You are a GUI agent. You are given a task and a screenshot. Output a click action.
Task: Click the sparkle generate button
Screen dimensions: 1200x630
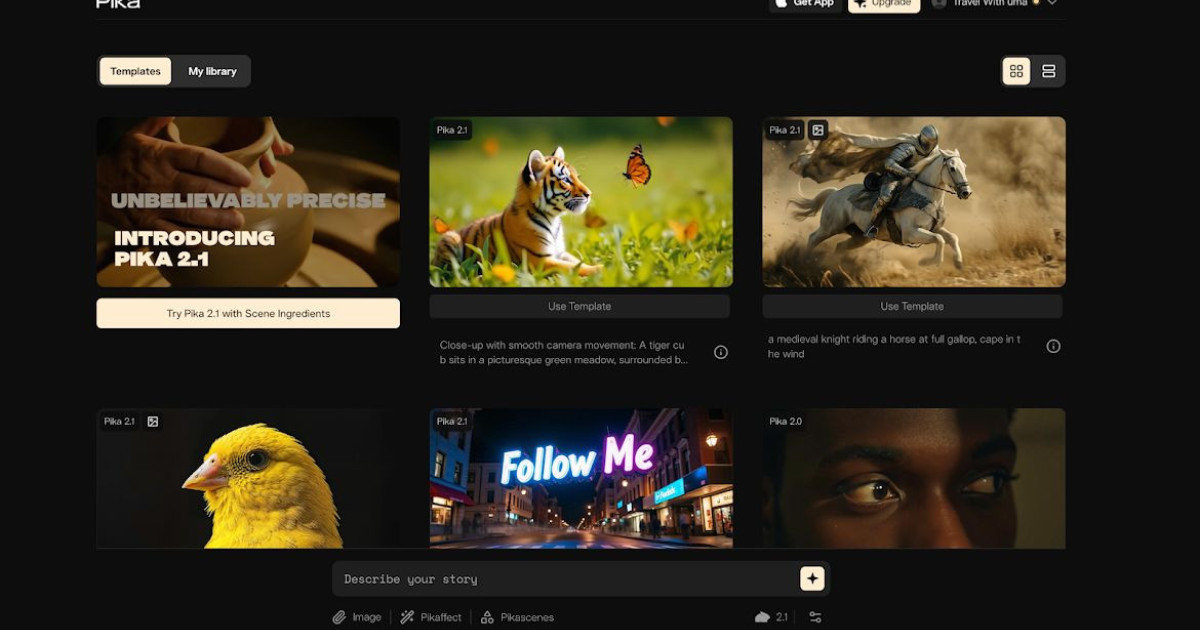pos(812,578)
